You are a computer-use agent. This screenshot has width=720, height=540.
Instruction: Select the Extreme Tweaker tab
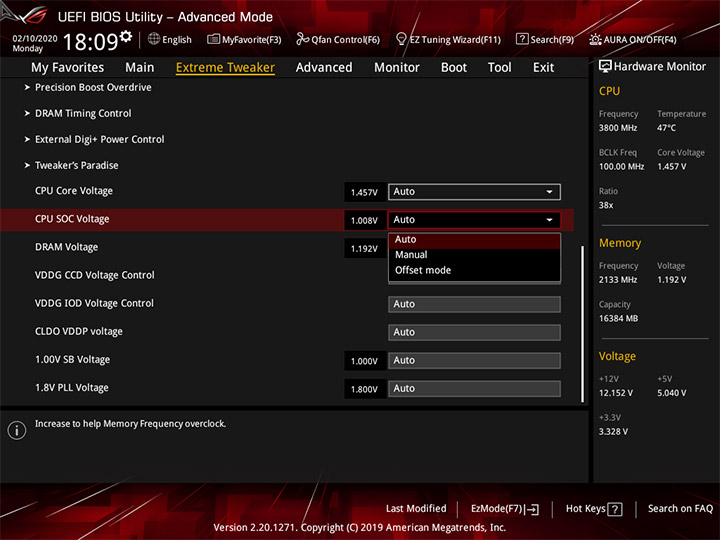tap(225, 68)
